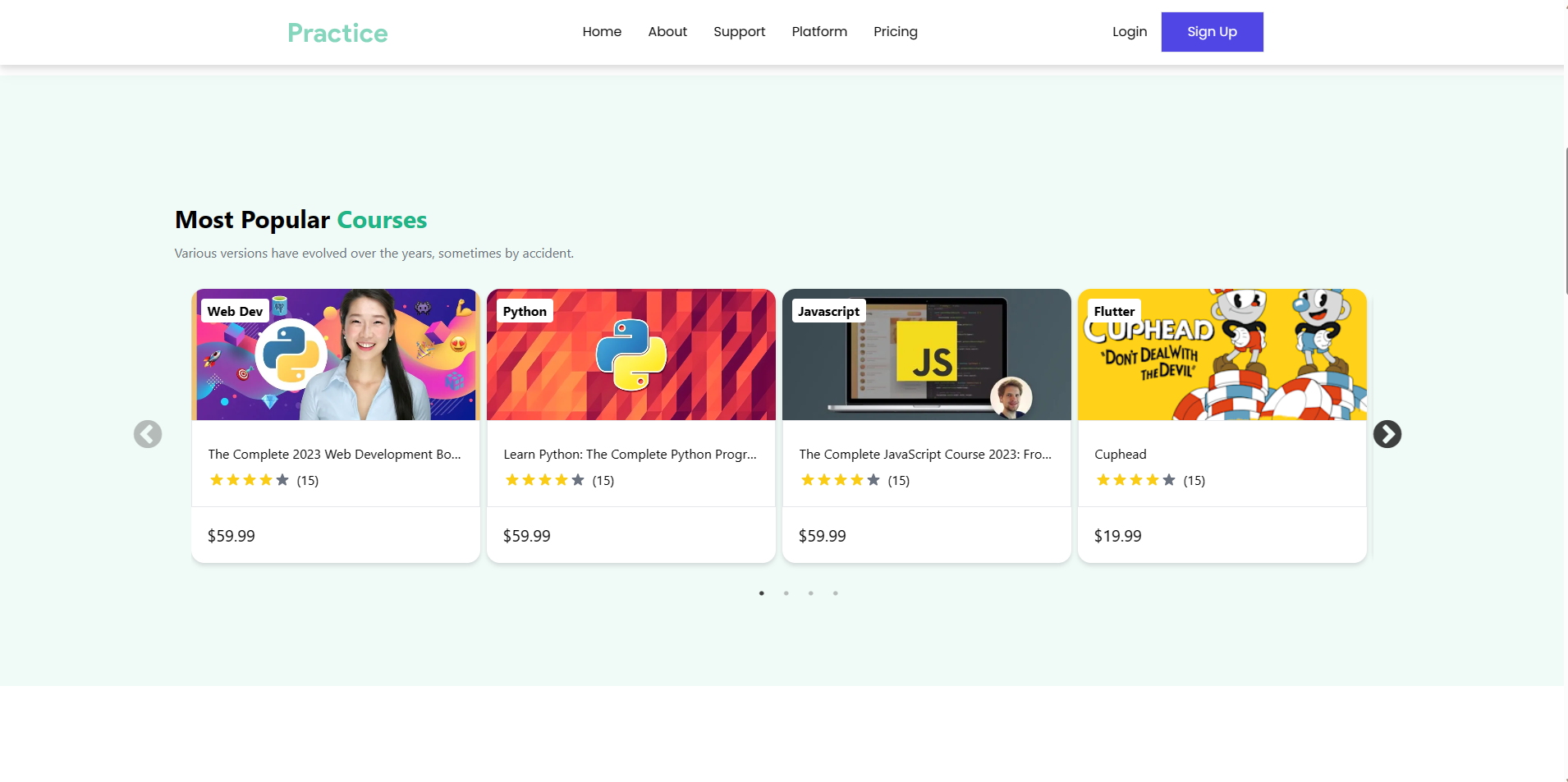
Task: Navigate to the Platform section
Action: click(818, 31)
